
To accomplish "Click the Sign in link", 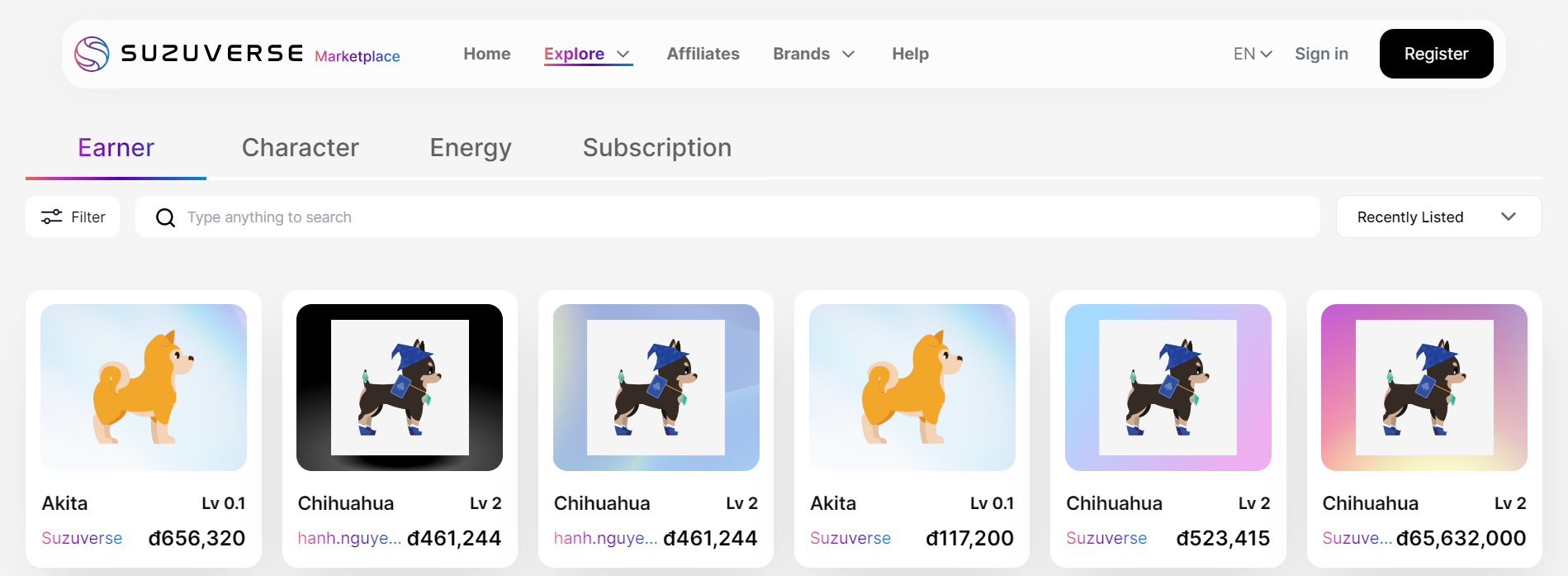I will (x=1321, y=54).
